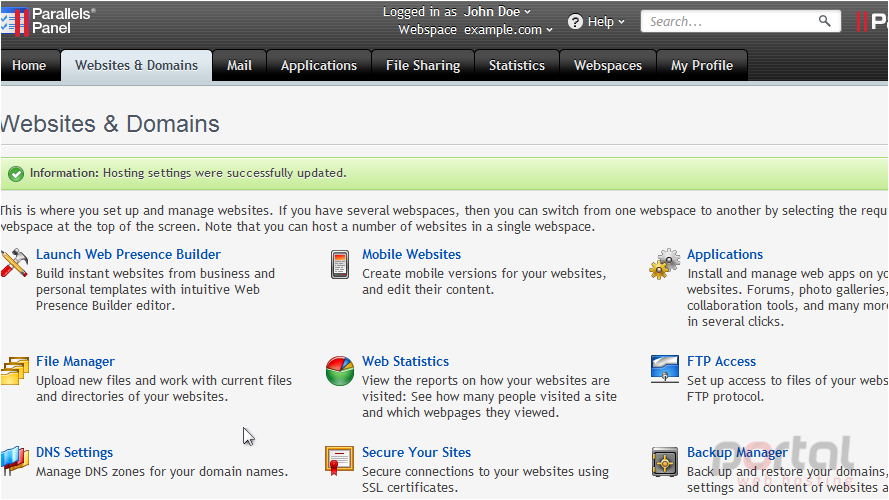Open the Webspaces tab
The height and width of the screenshot is (500, 889).
pyautogui.click(x=608, y=65)
